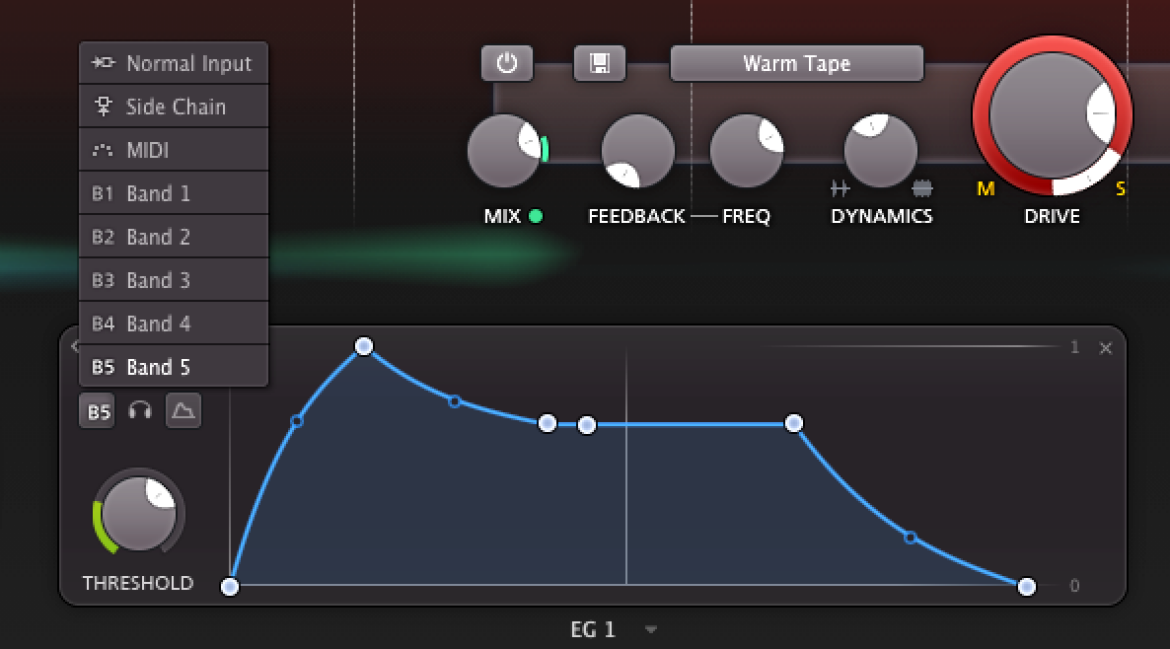
Task: Click the M mid drive label
Action: pyautogui.click(x=986, y=189)
